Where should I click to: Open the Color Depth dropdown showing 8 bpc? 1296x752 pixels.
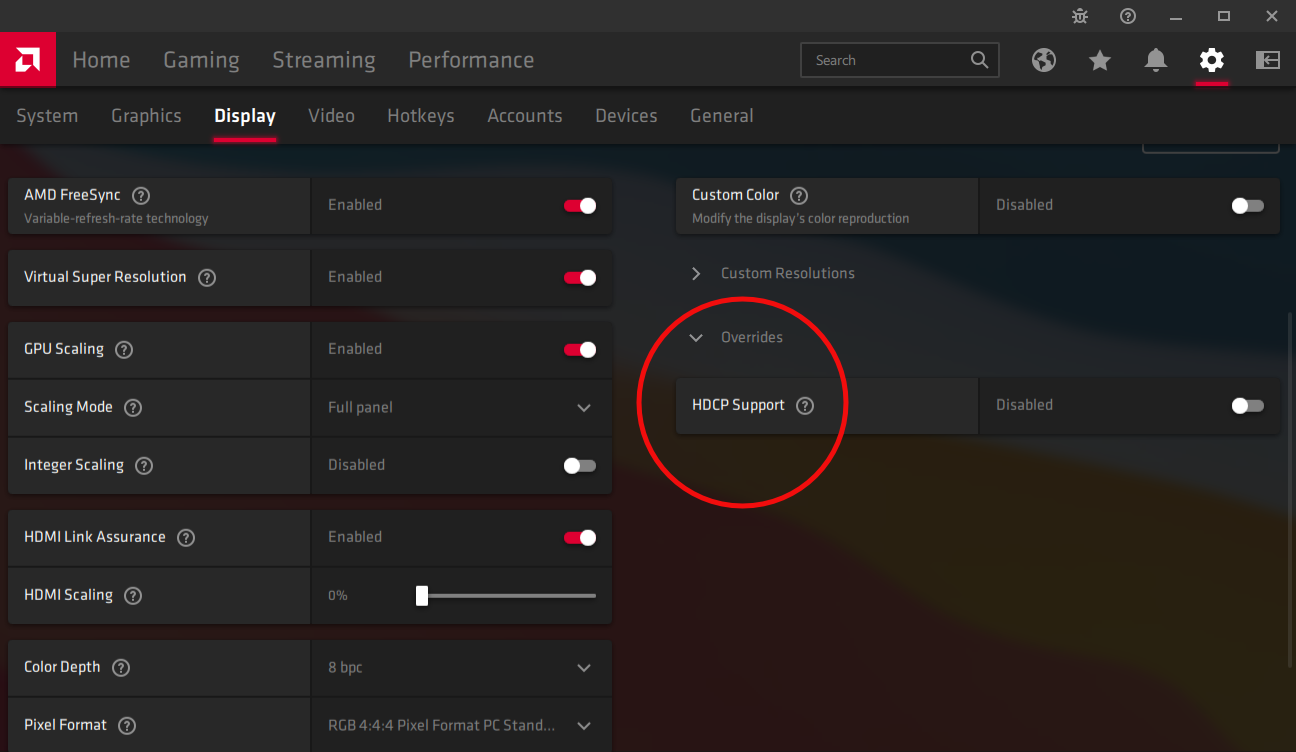point(461,667)
